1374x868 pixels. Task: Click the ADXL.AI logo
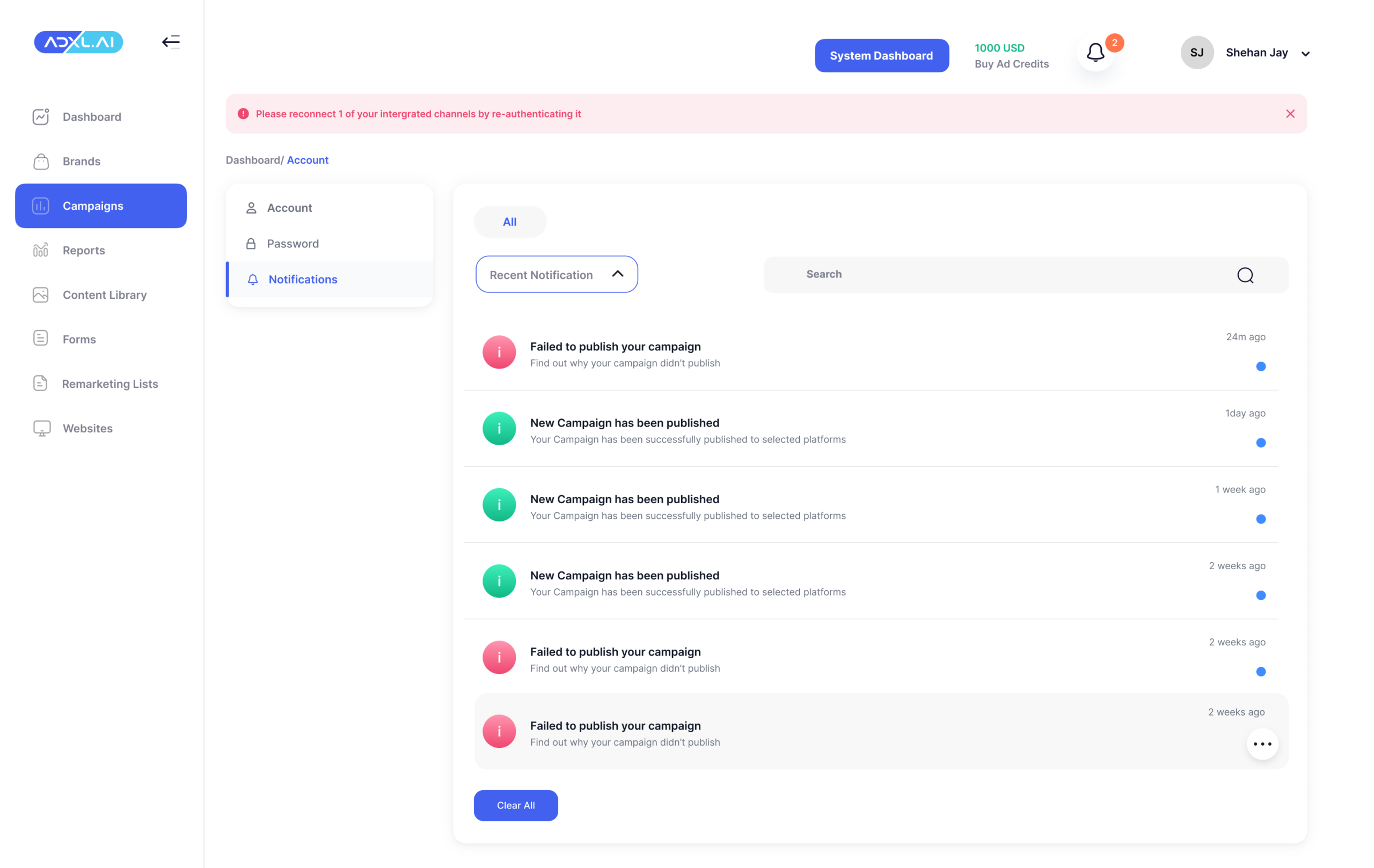pyautogui.click(x=79, y=42)
